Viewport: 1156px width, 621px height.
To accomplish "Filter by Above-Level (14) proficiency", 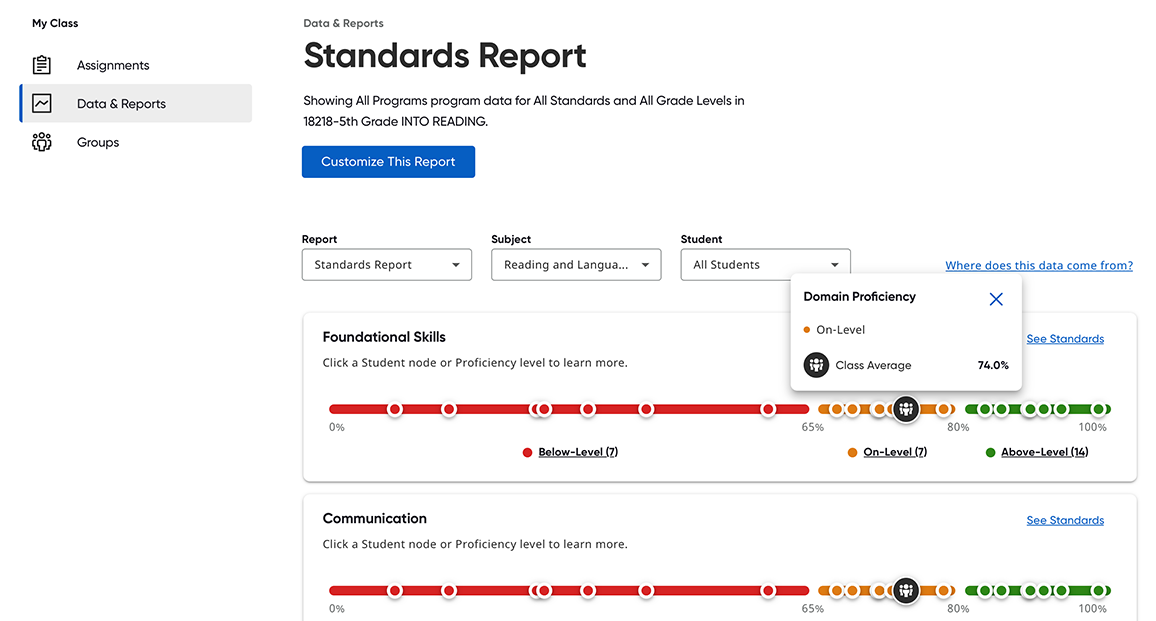I will coord(1045,452).
